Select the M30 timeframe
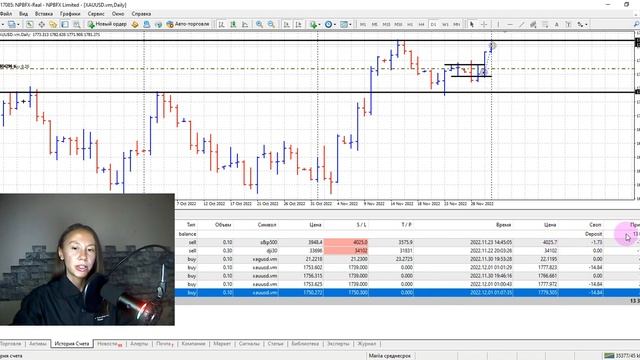640x360 pixels. tap(398, 24)
